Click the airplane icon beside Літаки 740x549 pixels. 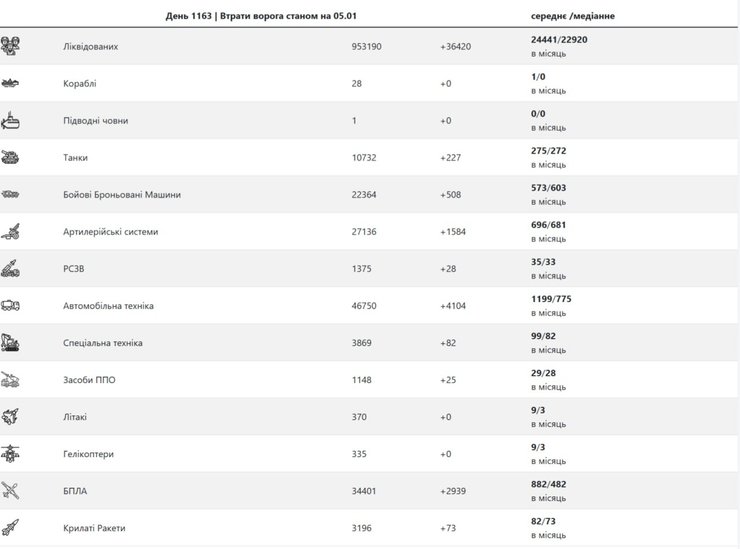click(11, 416)
